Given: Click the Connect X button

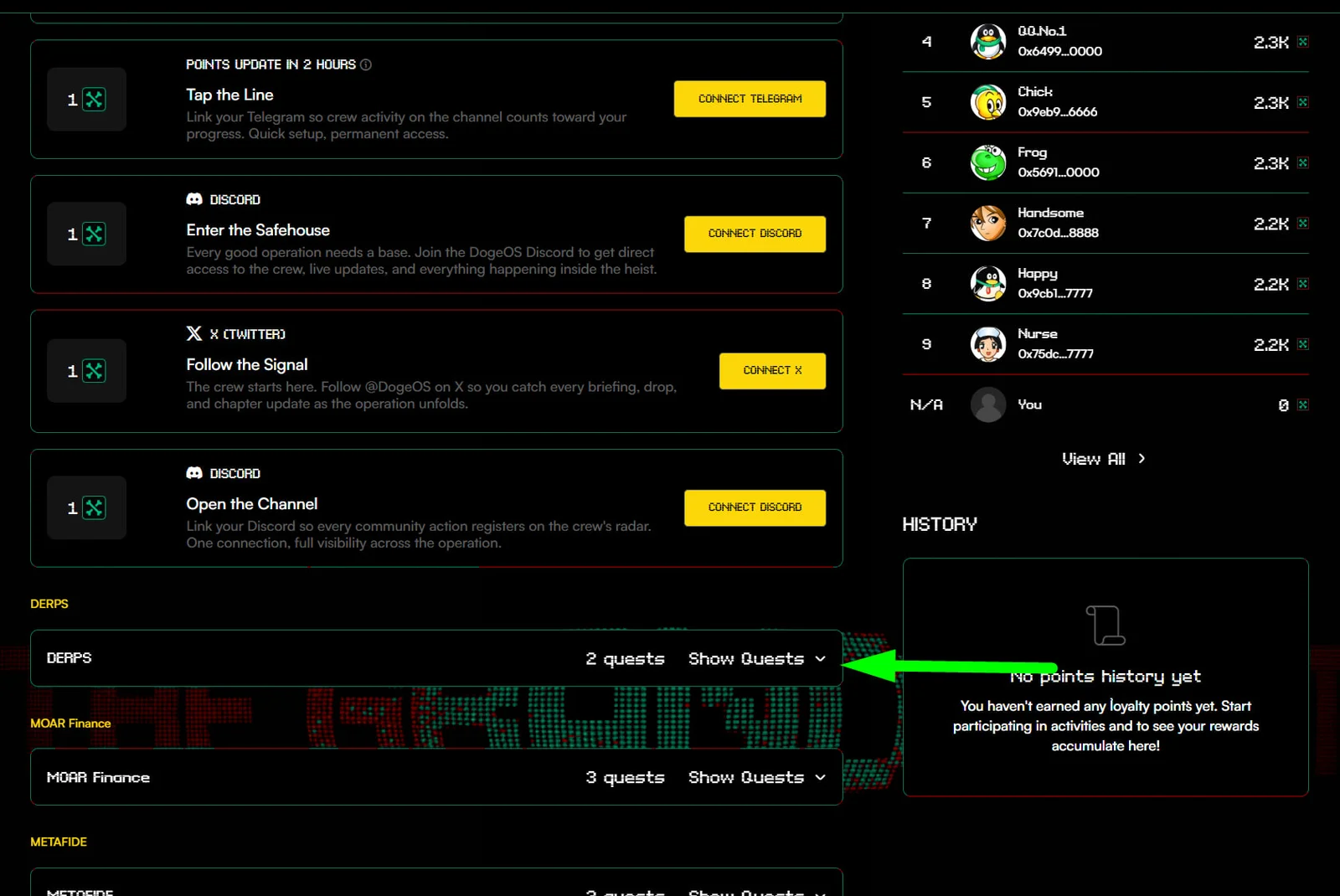Looking at the screenshot, I should tap(772, 371).
